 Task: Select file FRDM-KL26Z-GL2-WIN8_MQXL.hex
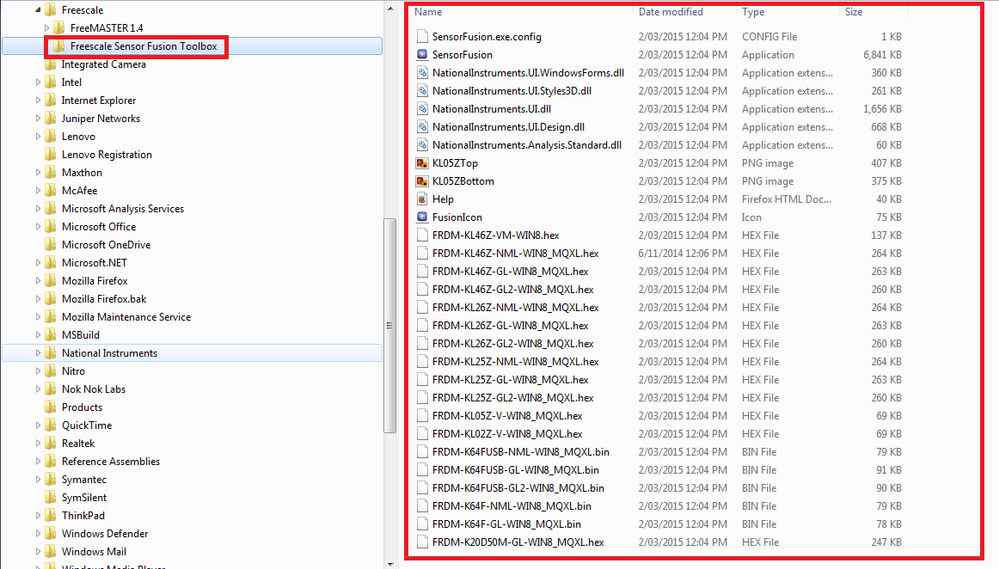click(x=513, y=343)
